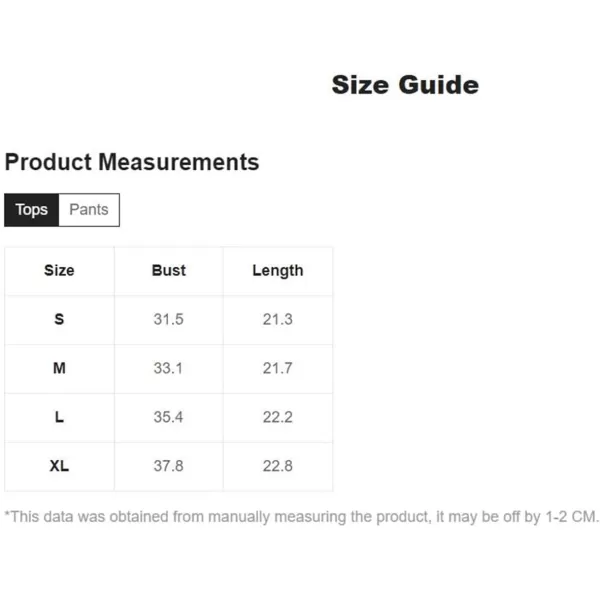Click bust value 37.8 for size XL

168,466
